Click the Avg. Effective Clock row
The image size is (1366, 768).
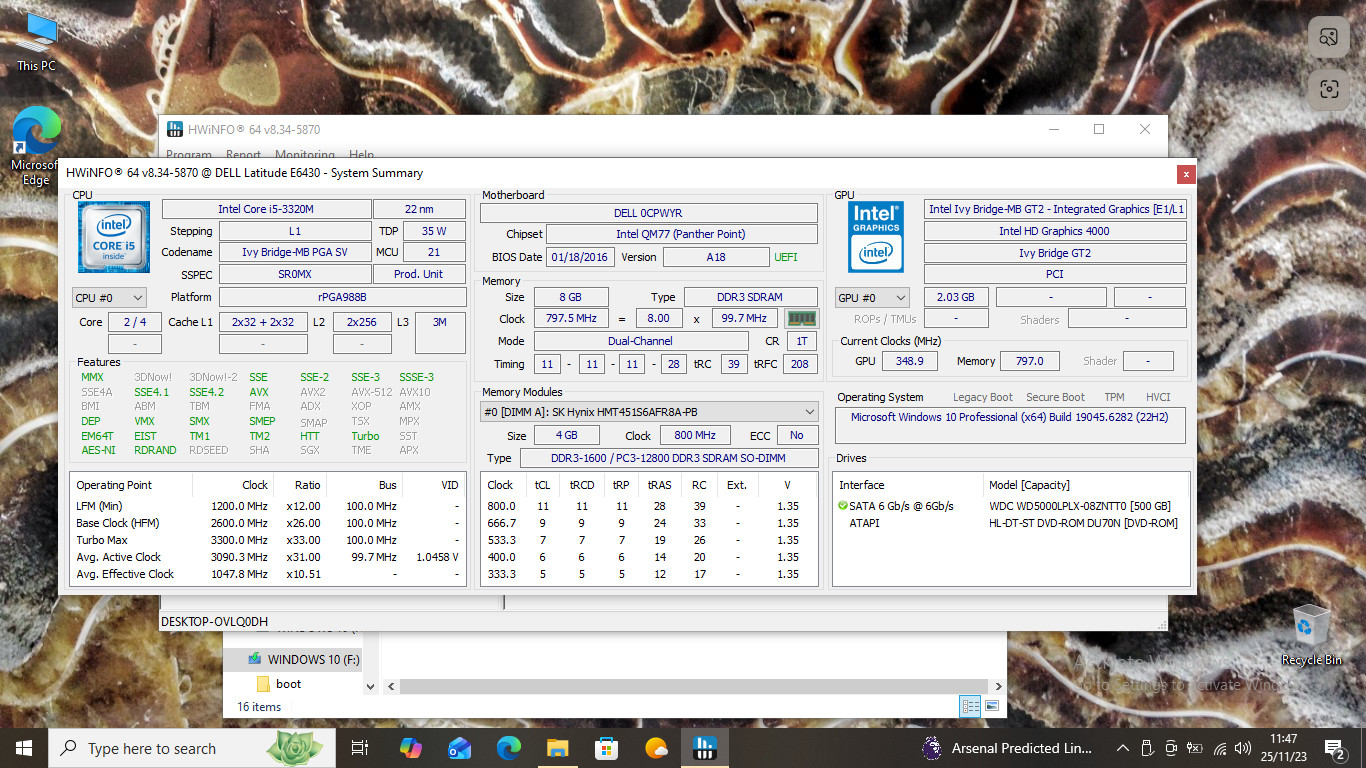click(x=267, y=574)
